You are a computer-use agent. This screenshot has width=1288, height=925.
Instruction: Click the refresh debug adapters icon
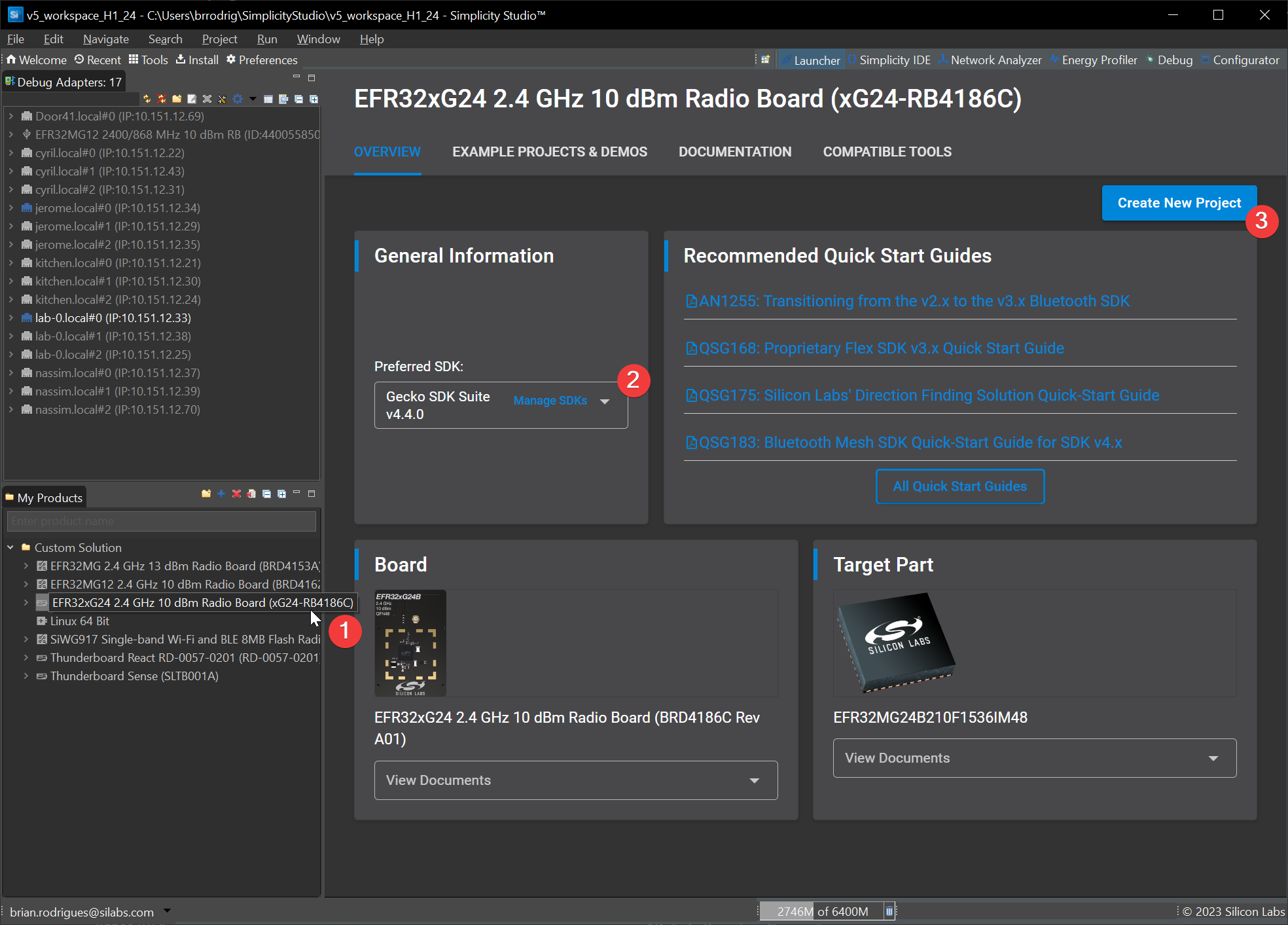click(147, 99)
